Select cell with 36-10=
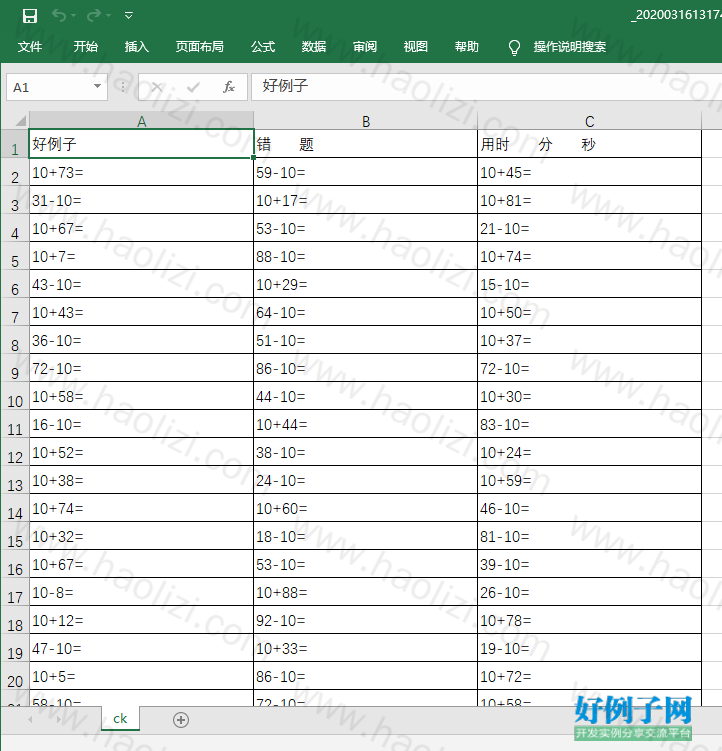Image resolution: width=722 pixels, height=751 pixels. (141, 340)
